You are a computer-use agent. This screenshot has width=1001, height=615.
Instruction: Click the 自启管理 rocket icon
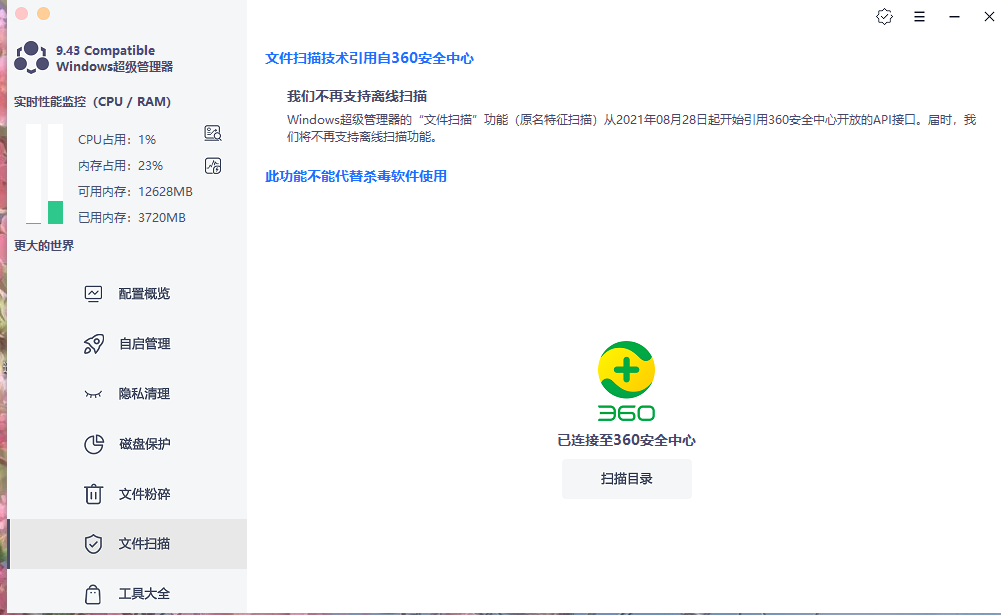[93, 344]
